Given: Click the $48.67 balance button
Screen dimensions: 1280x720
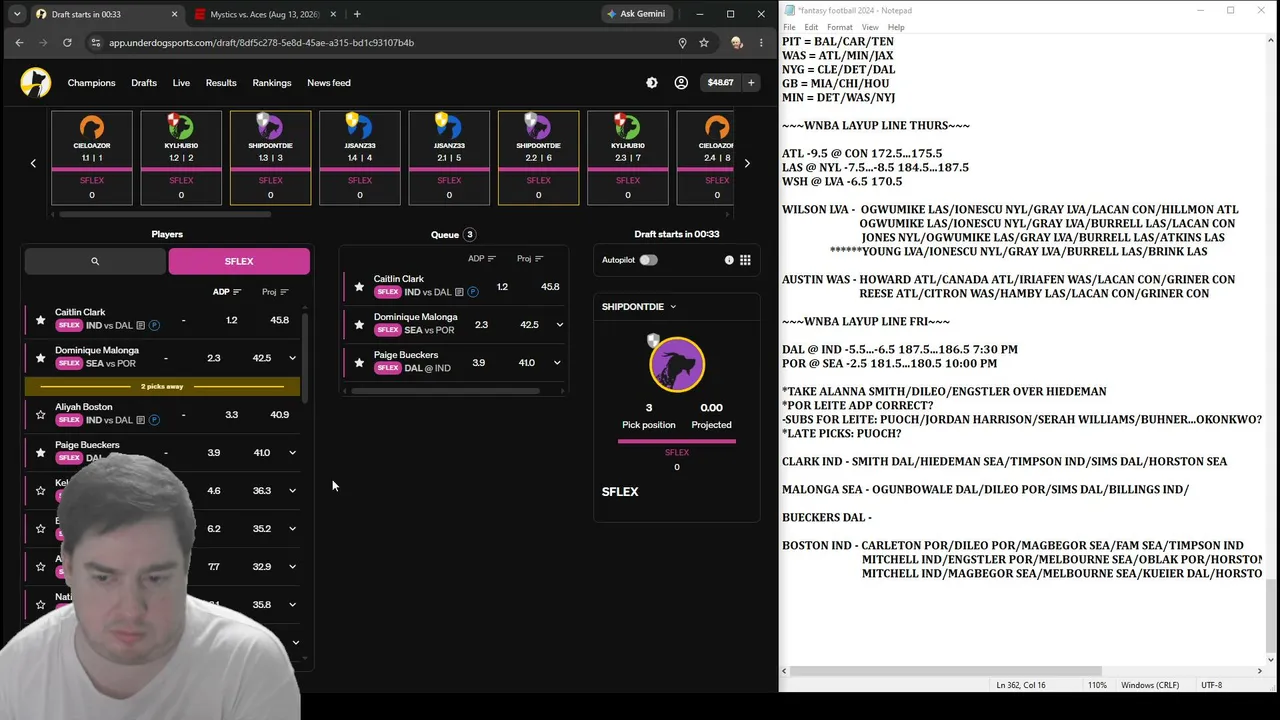Looking at the screenshot, I should 720,83.
